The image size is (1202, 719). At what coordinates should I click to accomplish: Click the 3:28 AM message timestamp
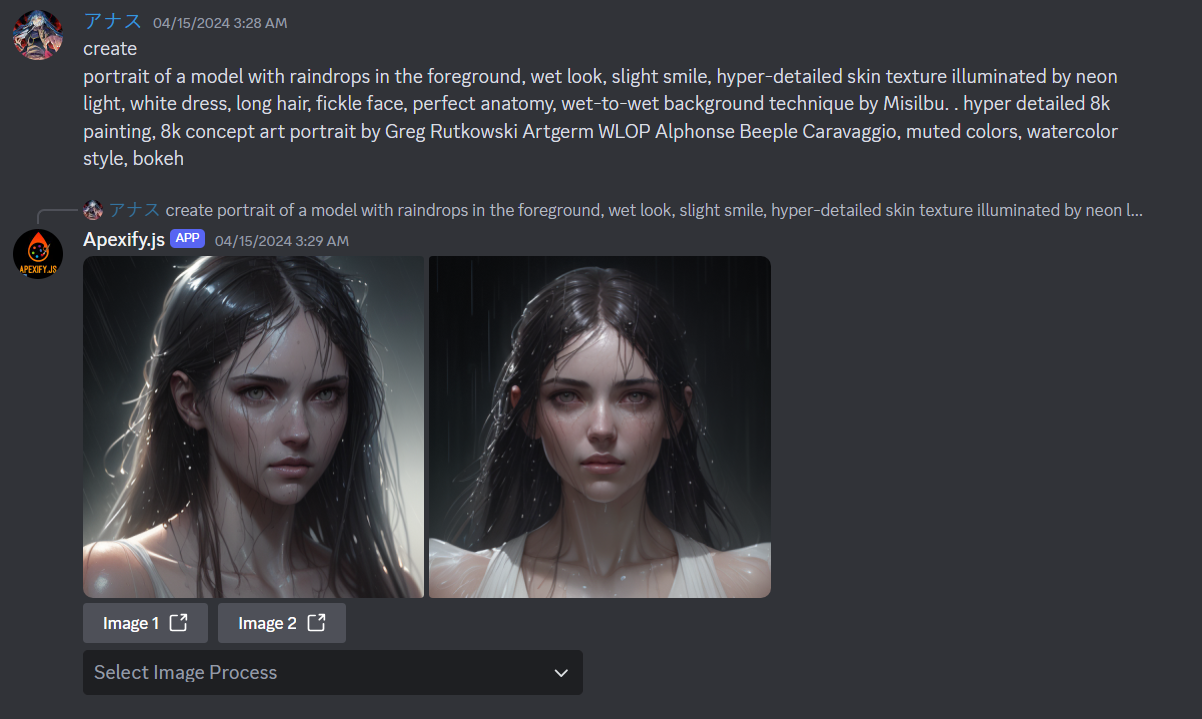(220, 23)
